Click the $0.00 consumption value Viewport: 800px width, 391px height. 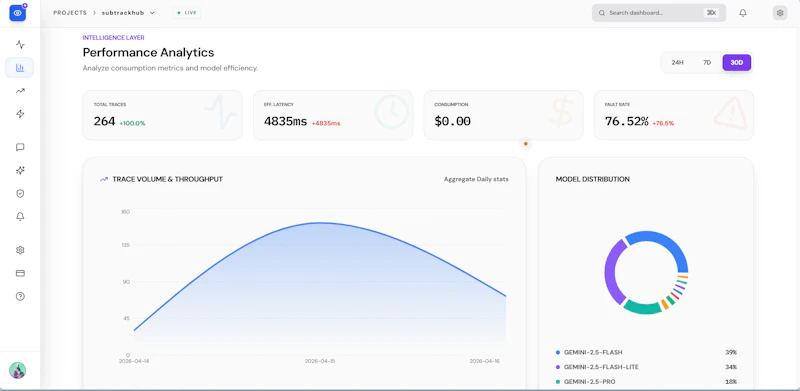click(452, 121)
